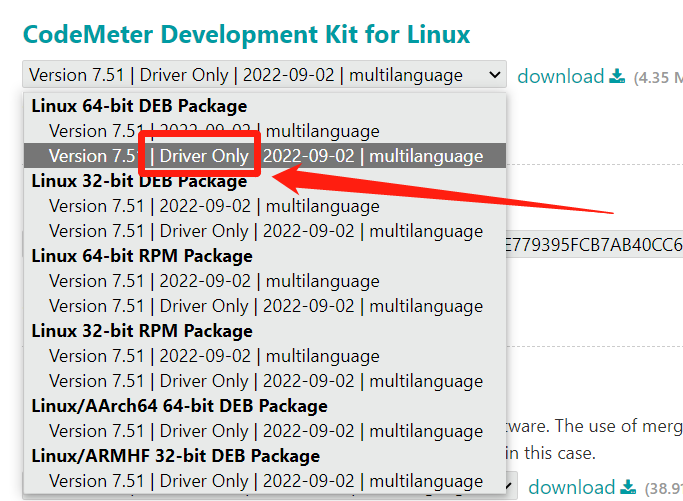Screen dimensions: 683x501
Task: Choose Driver Only under Linux 64-bit RPM Package
Action: [266, 306]
